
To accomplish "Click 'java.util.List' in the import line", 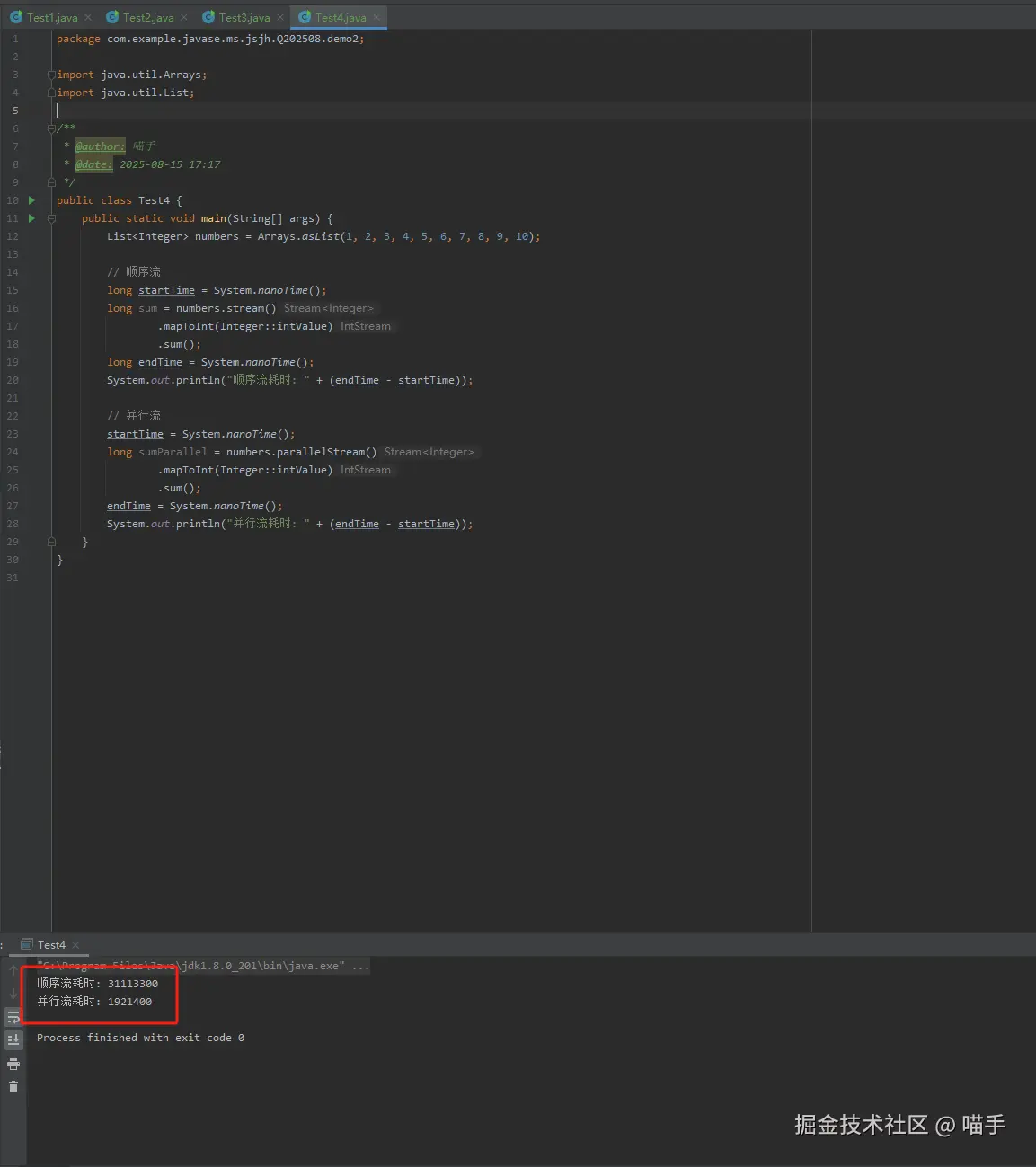I will pos(145,93).
